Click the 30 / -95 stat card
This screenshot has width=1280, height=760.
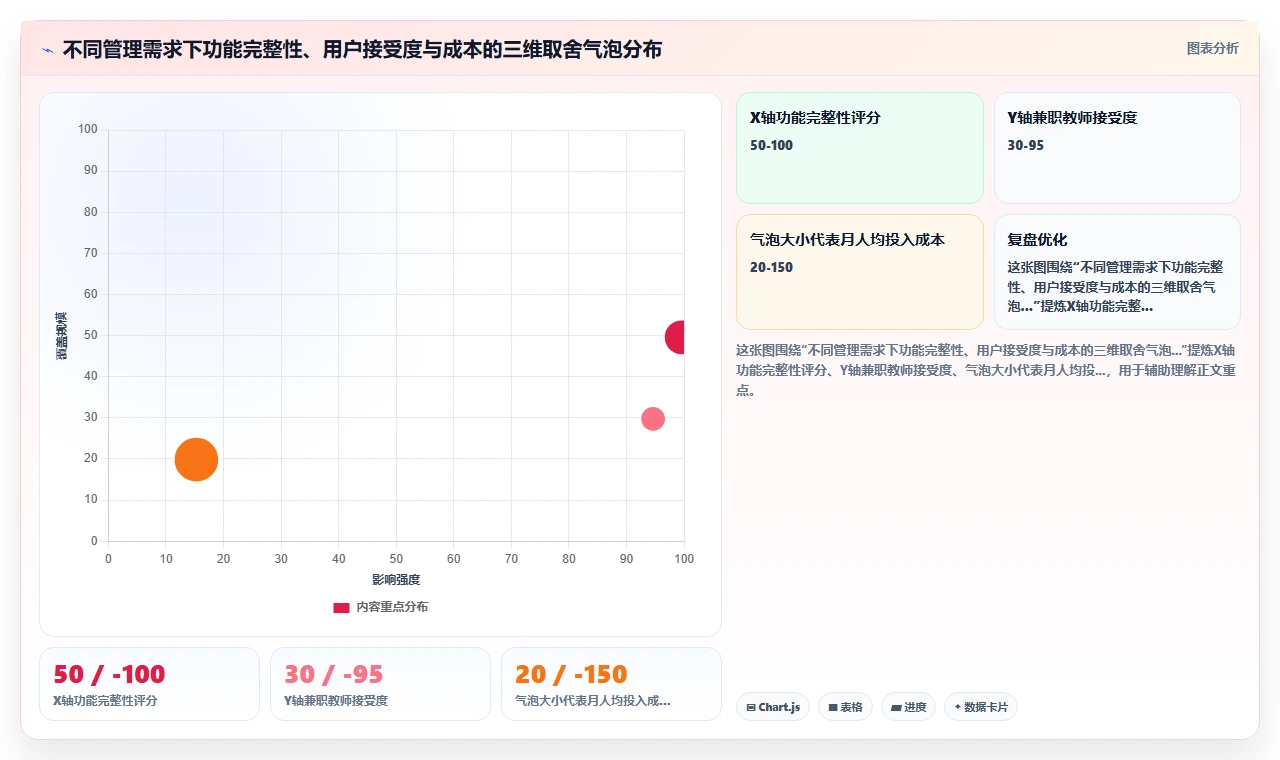coord(380,684)
